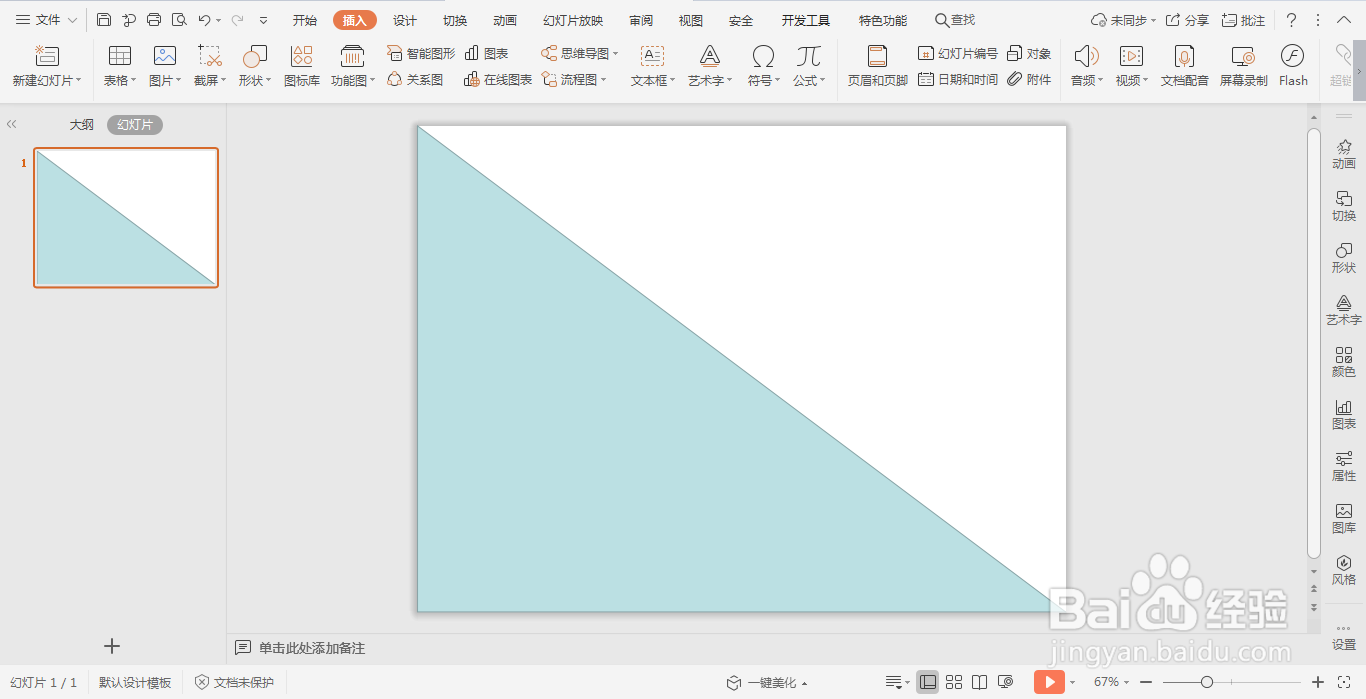The image size is (1366, 699).
Task: Insert 日期和时间 date and time
Action: 958,79
